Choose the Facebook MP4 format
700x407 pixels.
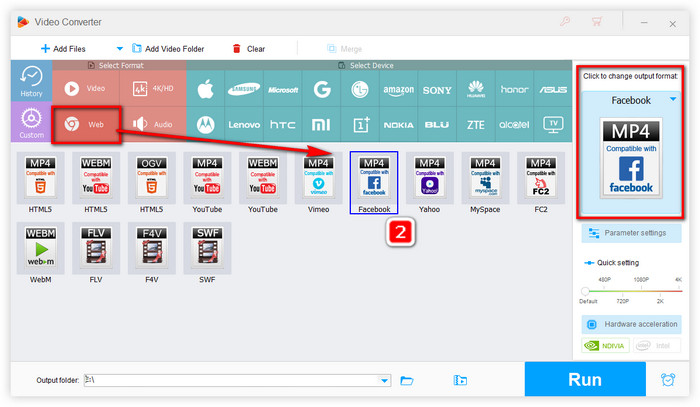coord(374,183)
